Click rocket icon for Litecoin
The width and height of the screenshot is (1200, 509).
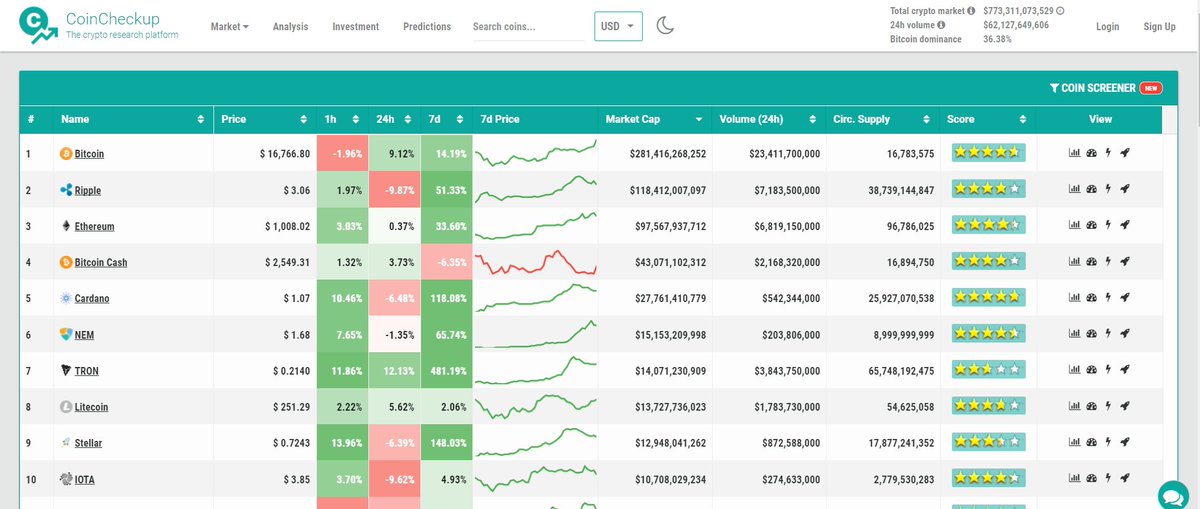point(1124,406)
